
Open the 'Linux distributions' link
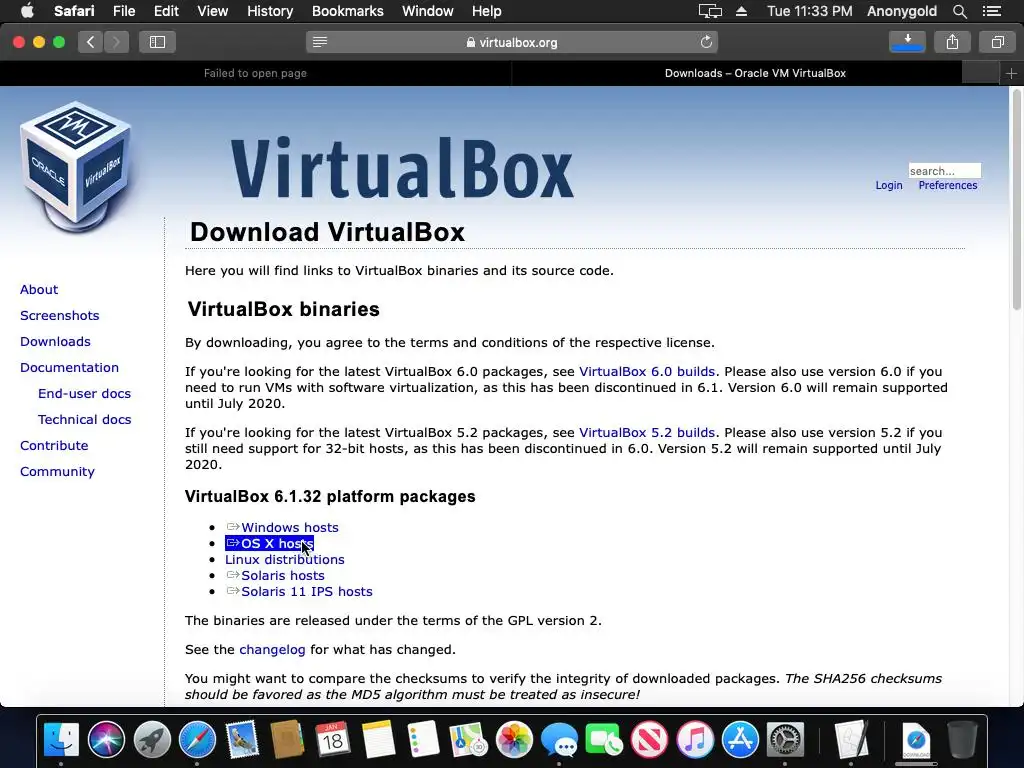tap(285, 560)
